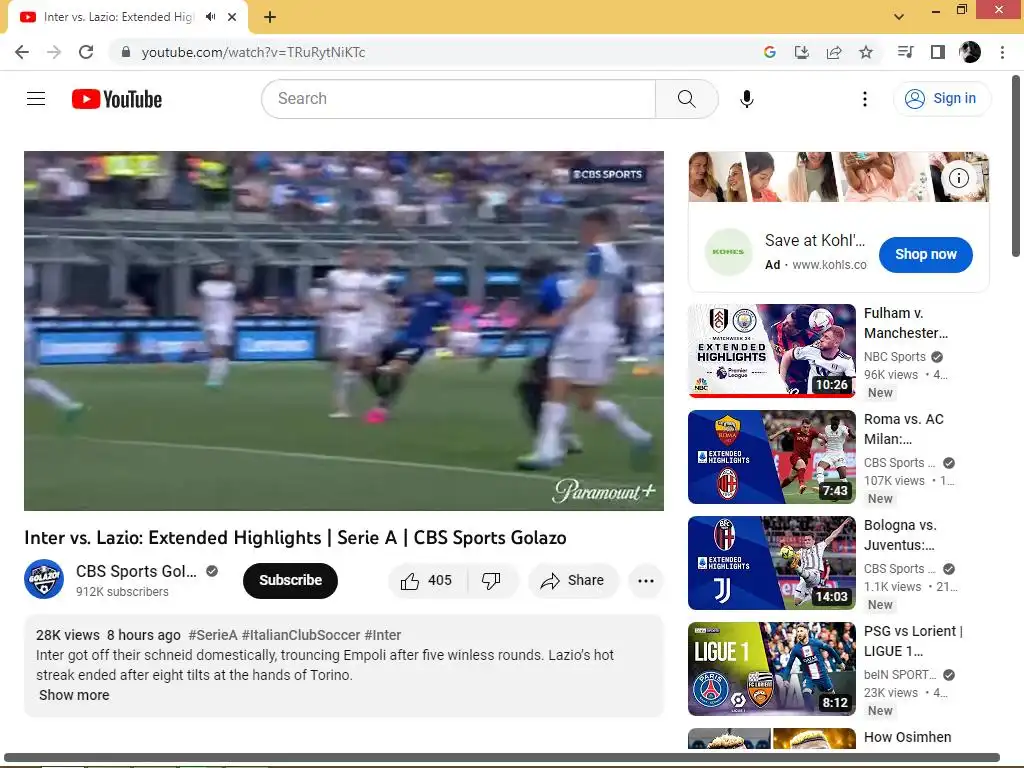Share this page from address bar
The width and height of the screenshot is (1024, 768).
click(x=834, y=52)
